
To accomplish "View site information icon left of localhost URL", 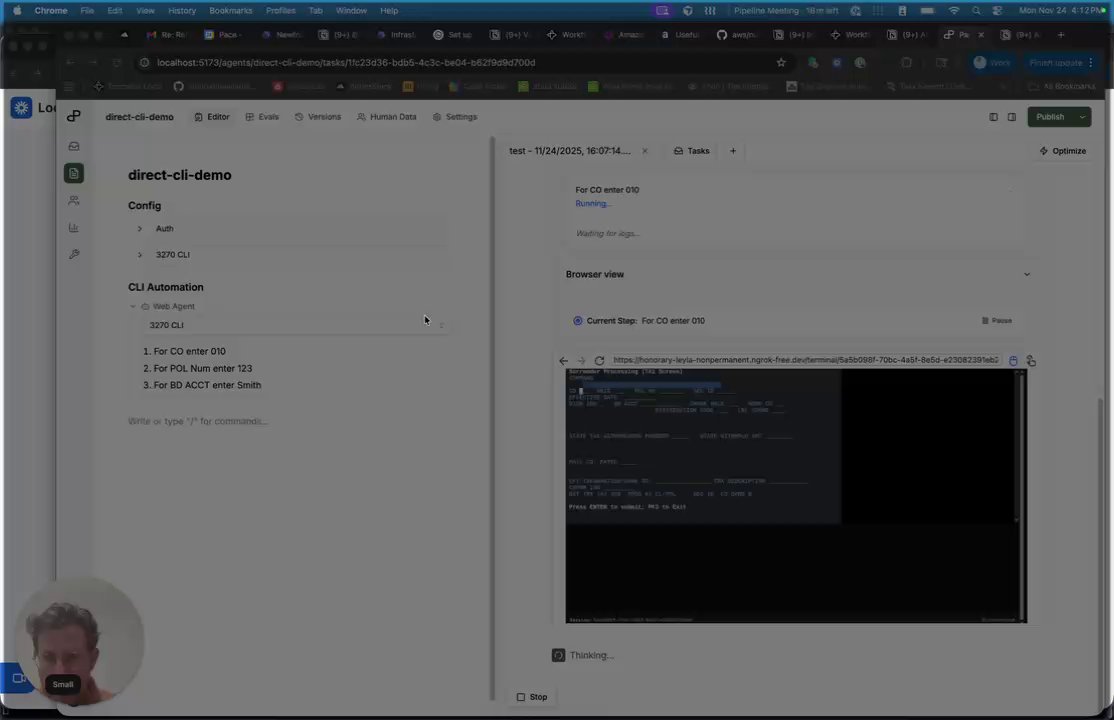I will 144,63.
